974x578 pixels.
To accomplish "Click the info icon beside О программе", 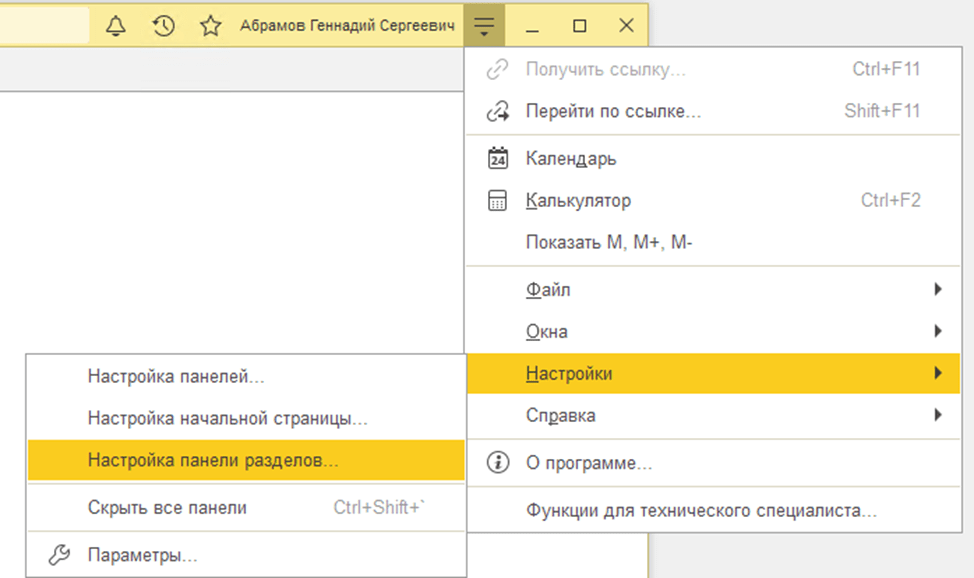I will point(497,463).
